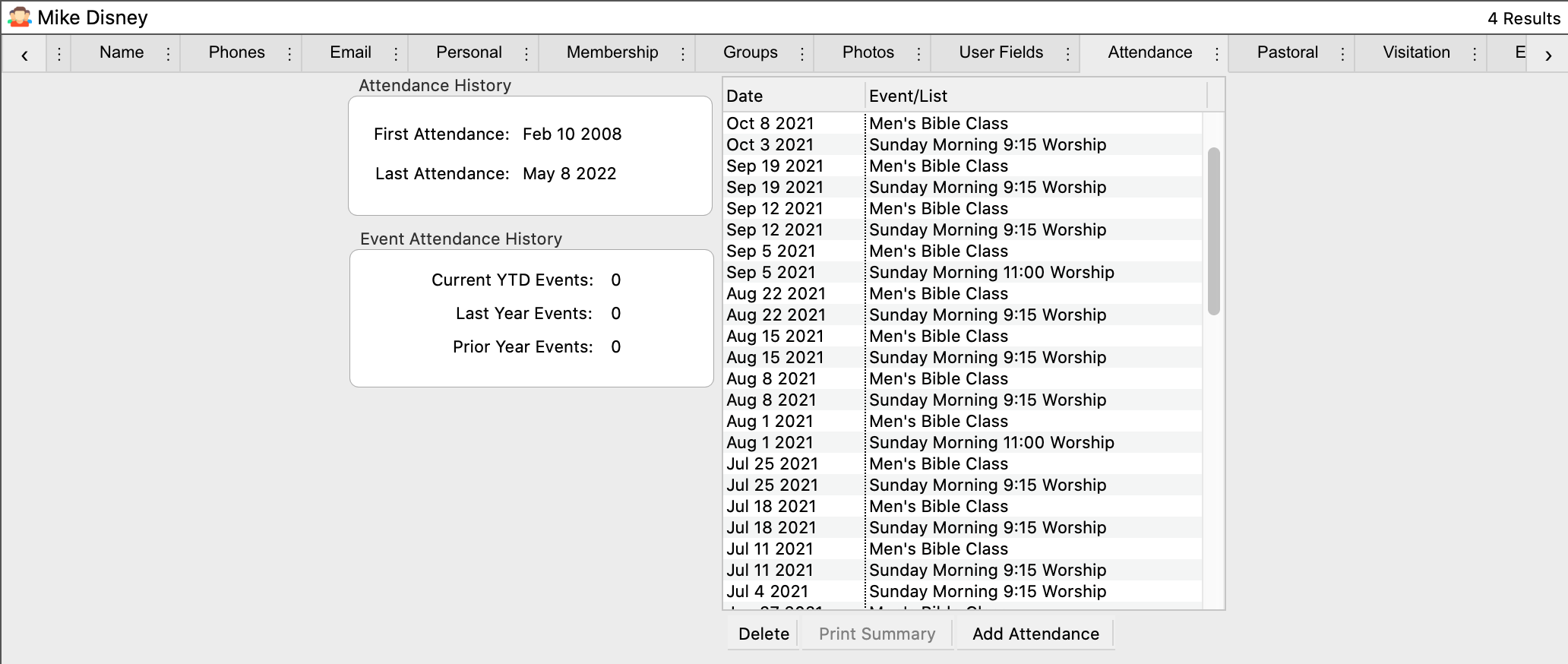This screenshot has width=1568, height=664.
Task: Expand the Personal tab's options menu
Action: 526,53
